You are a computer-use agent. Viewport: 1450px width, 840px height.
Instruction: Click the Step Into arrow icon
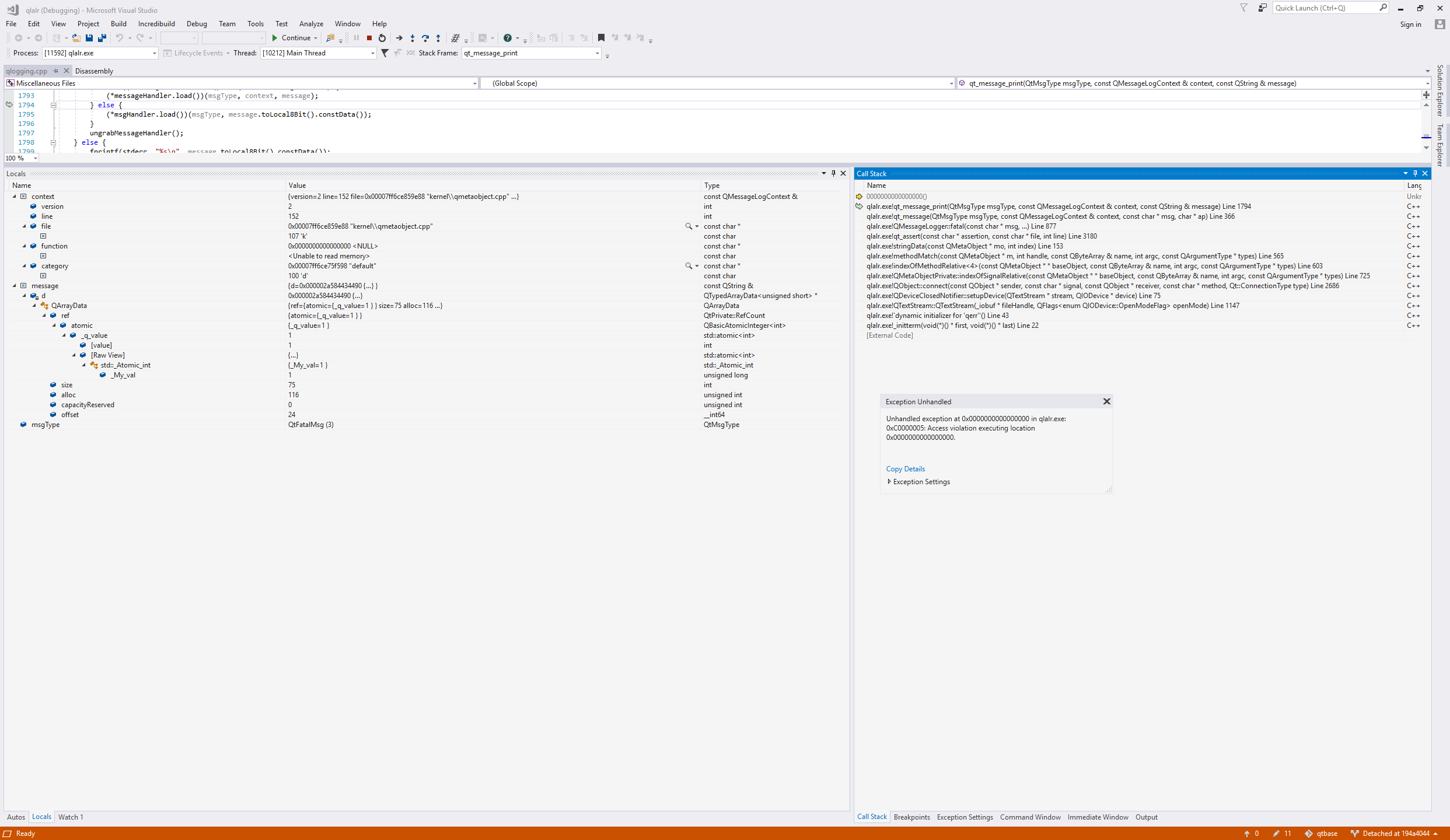[413, 38]
